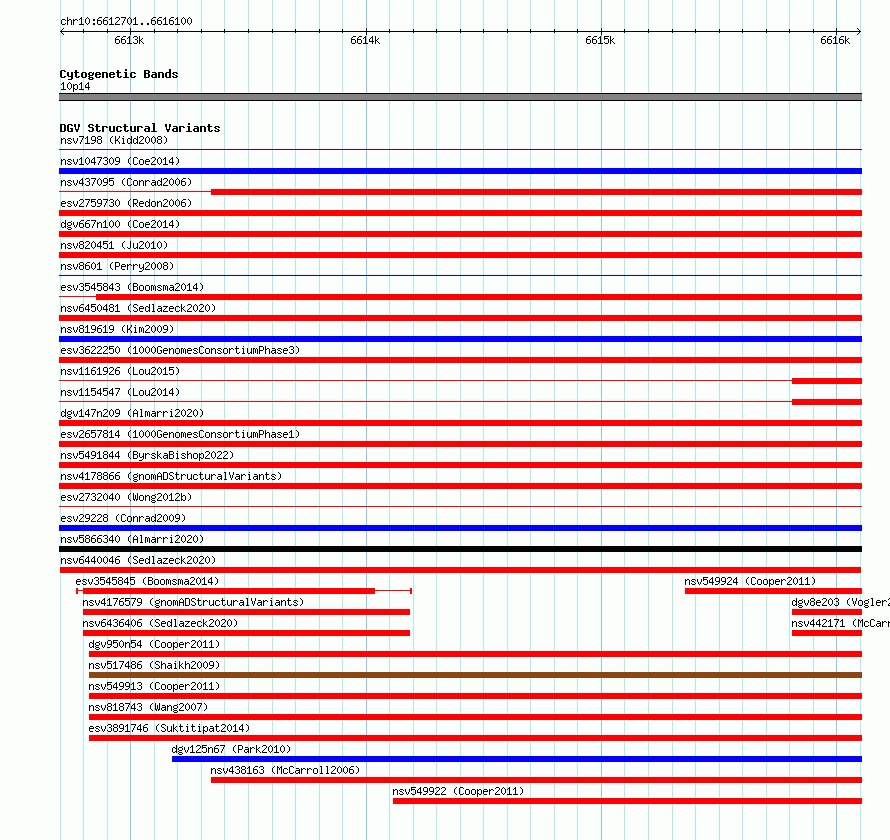Click esv3891746 (Suktitipat2014) label

tap(169, 728)
